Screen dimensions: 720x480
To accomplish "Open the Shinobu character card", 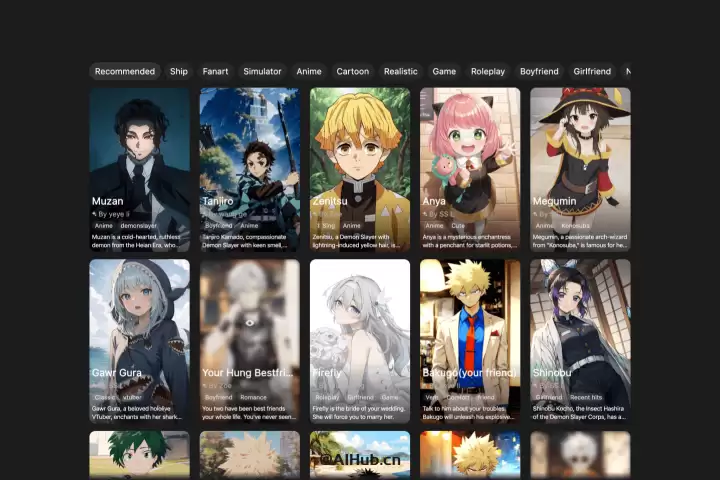I will (x=580, y=341).
